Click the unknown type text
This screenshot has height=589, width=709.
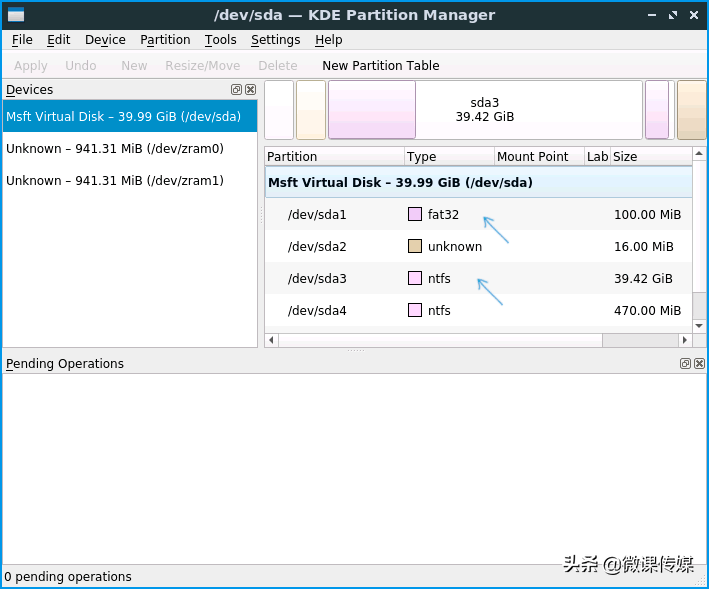click(x=455, y=246)
